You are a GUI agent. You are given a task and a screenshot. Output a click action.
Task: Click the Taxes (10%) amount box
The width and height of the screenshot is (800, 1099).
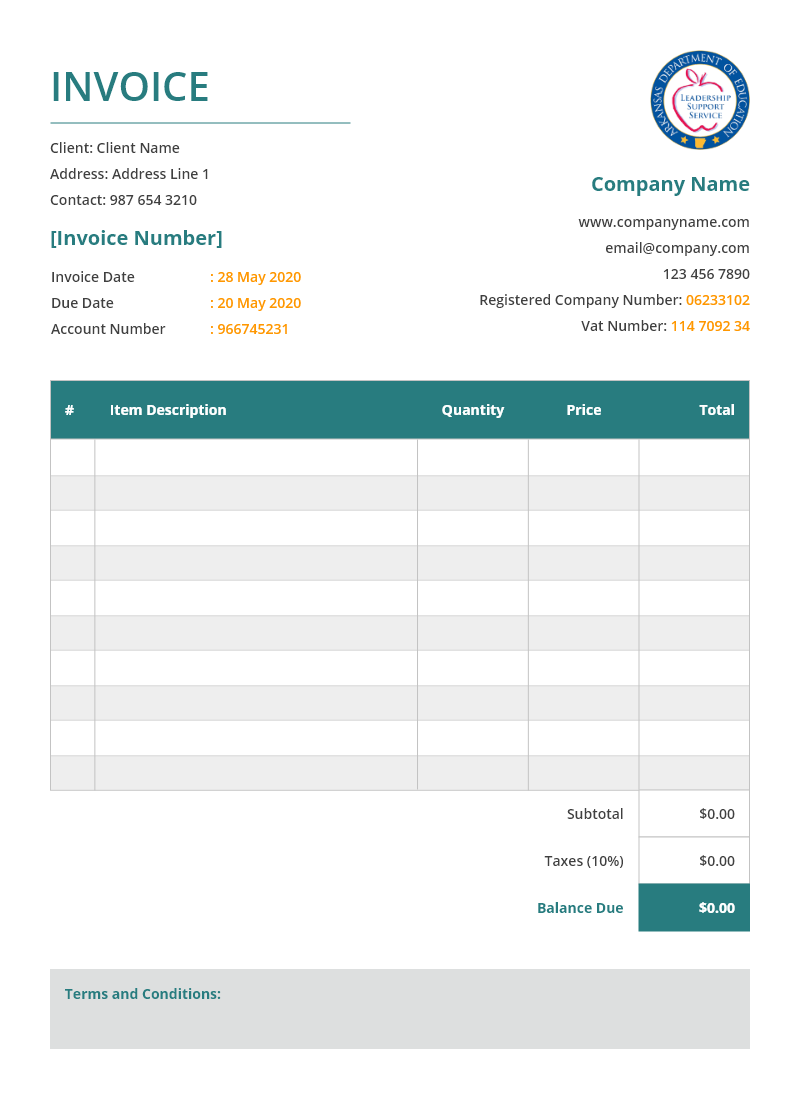coord(694,861)
